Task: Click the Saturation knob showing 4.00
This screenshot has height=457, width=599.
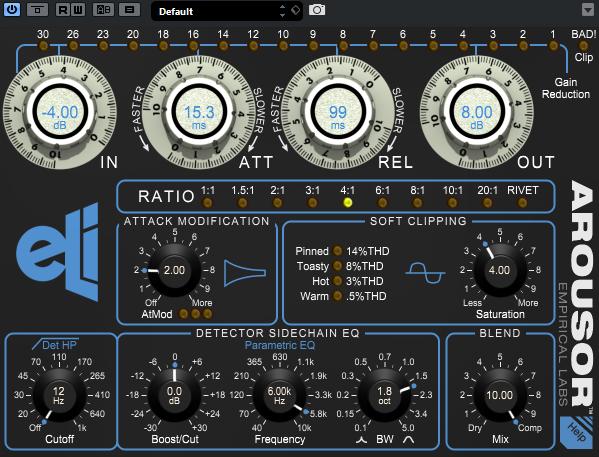Action: point(499,271)
